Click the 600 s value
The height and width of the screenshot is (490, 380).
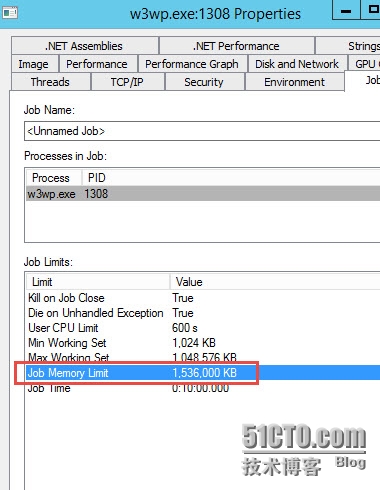(x=185, y=328)
